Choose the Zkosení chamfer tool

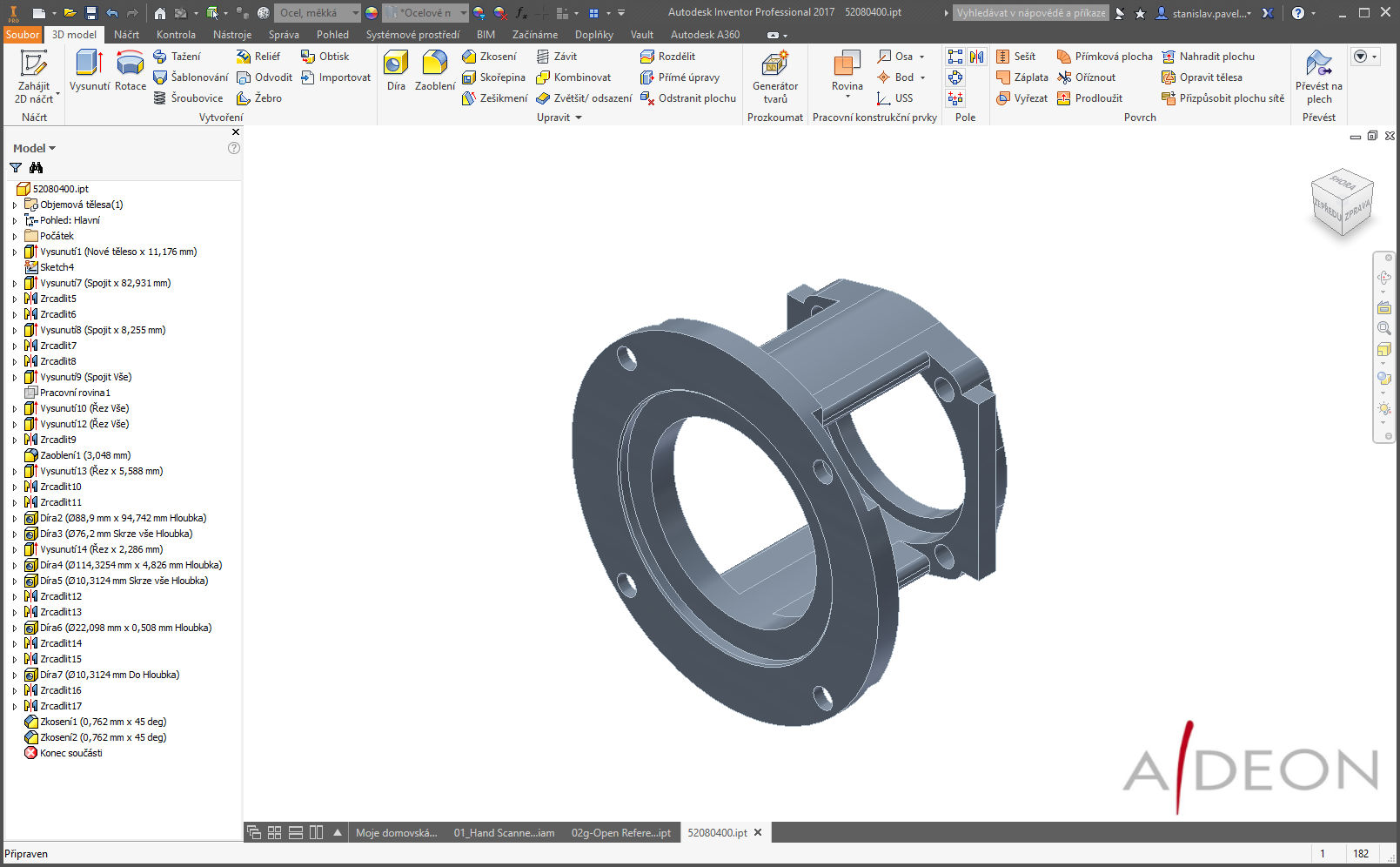[x=489, y=57]
